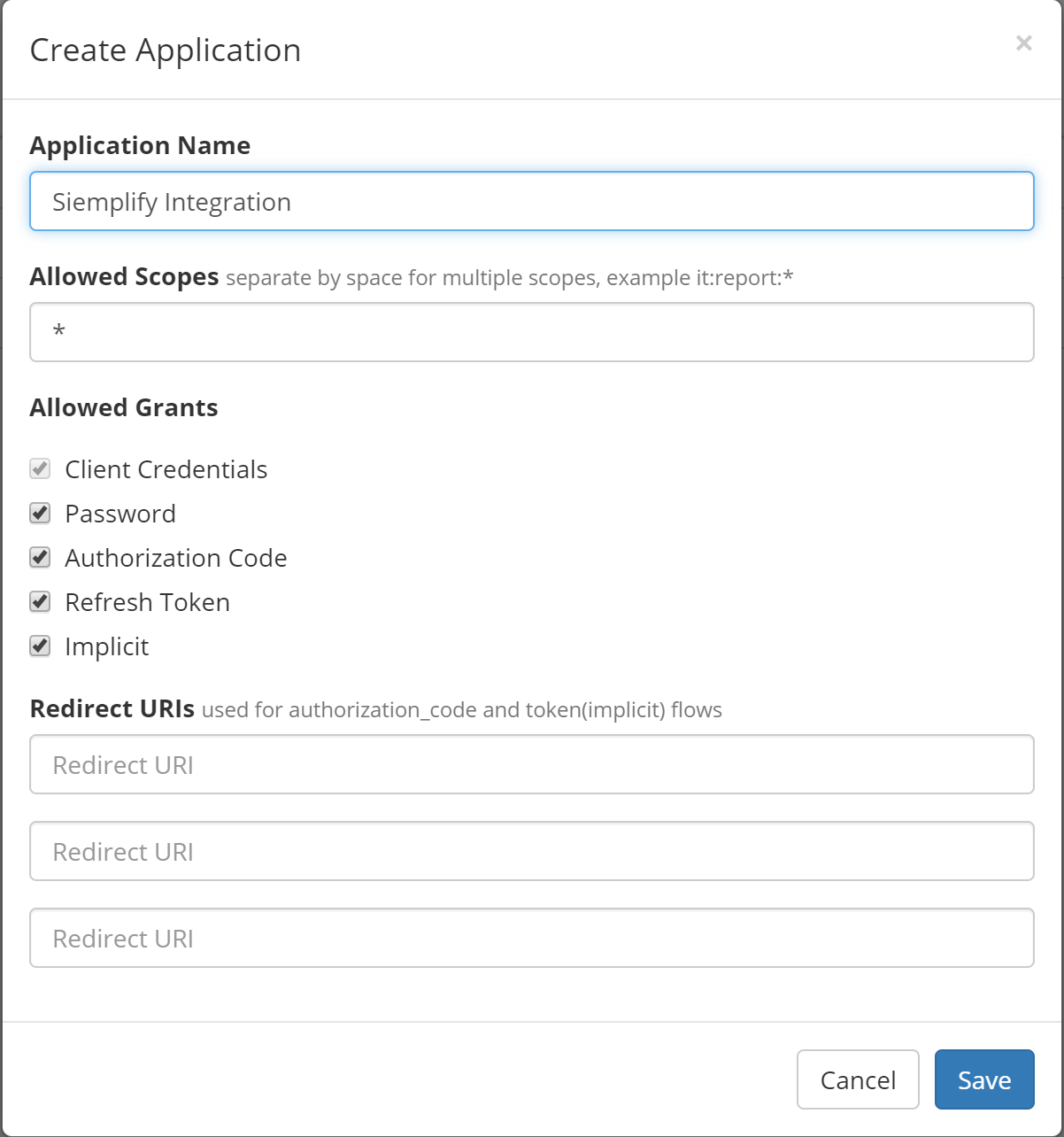This screenshot has width=1064, height=1137.
Task: Click the first Redirect URI field
Action: coord(531,764)
